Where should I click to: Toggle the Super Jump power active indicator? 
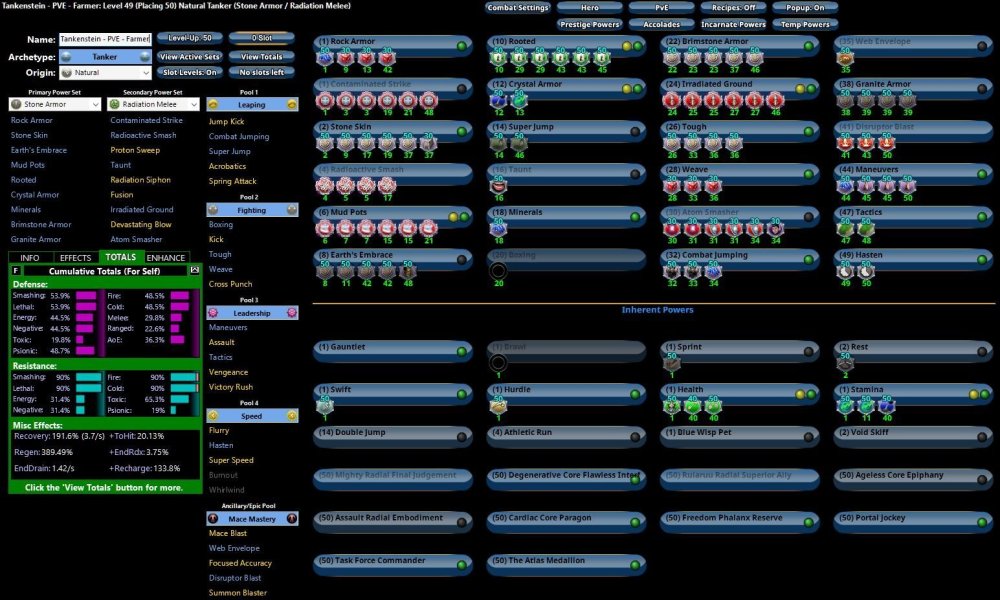coord(635,130)
